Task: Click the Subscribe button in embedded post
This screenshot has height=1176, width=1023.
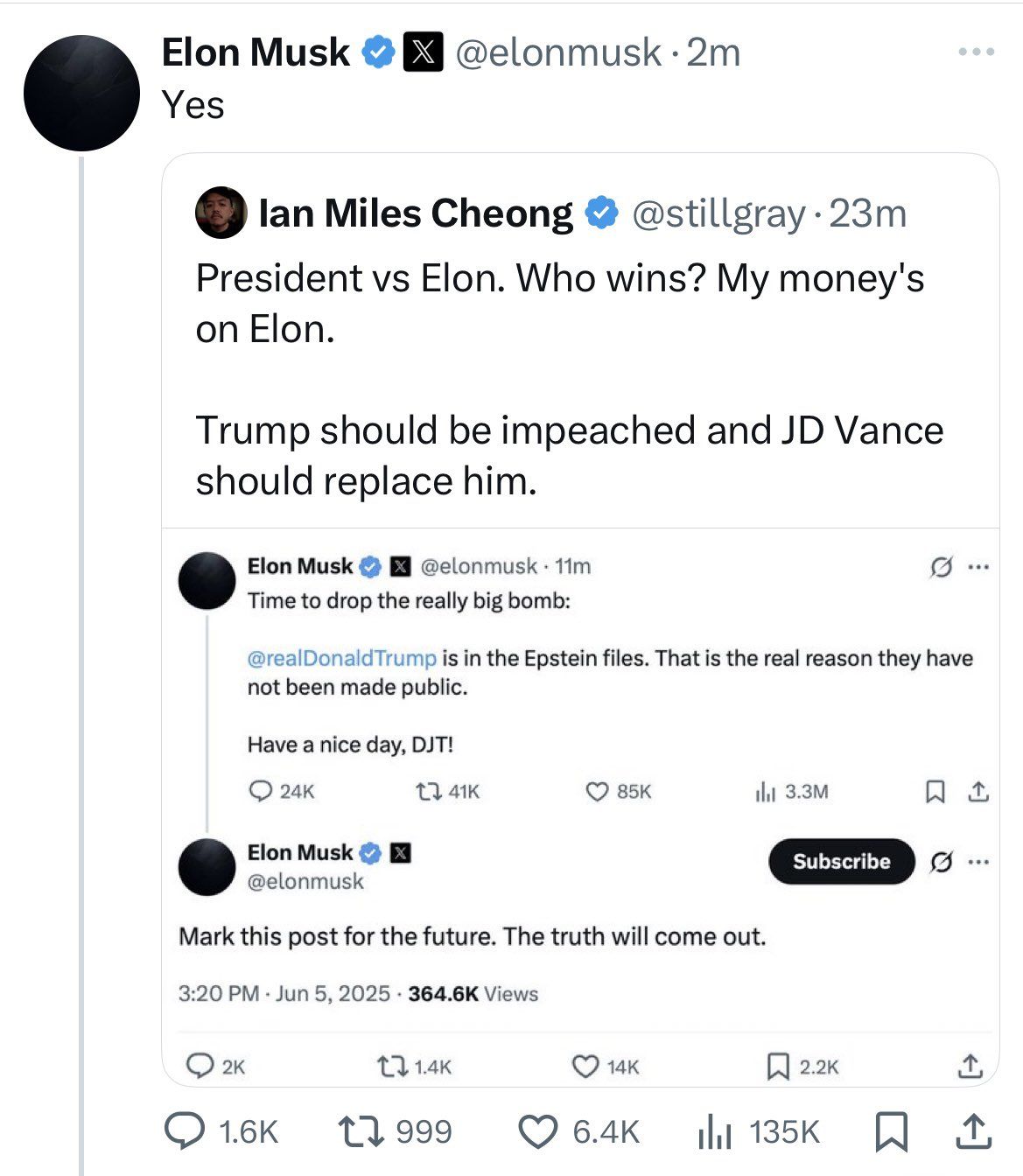Action: tap(841, 861)
